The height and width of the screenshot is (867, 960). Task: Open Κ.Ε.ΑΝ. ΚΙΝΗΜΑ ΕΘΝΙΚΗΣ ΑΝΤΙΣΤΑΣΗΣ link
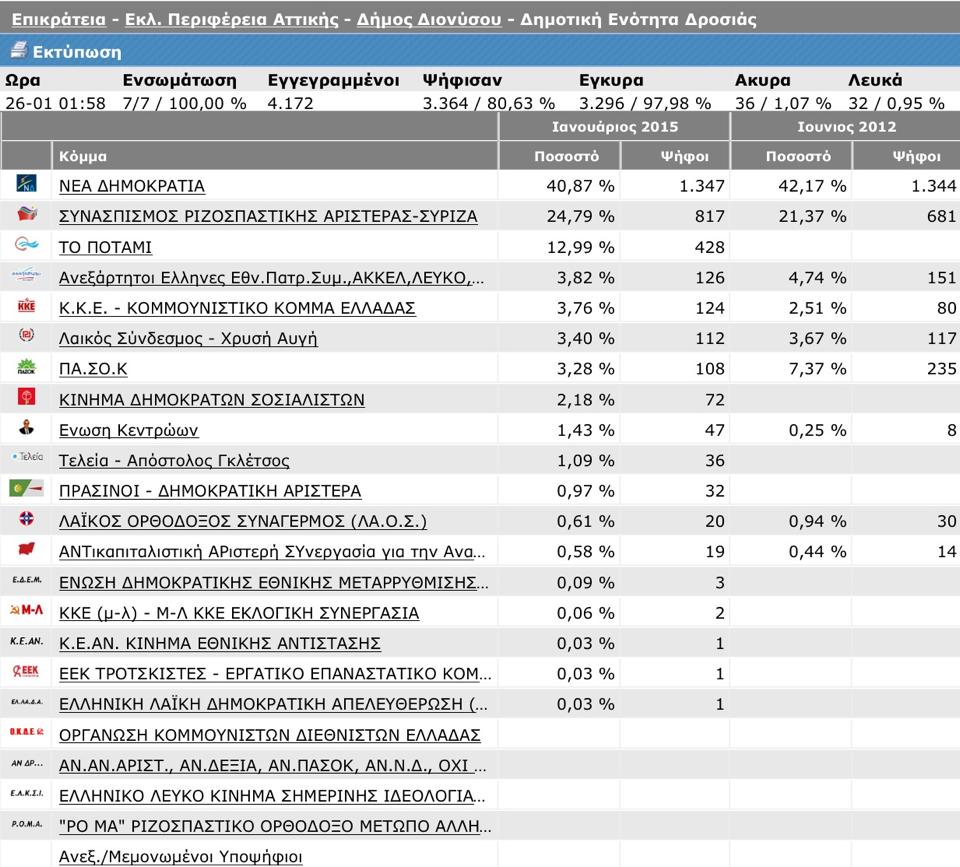[220, 644]
